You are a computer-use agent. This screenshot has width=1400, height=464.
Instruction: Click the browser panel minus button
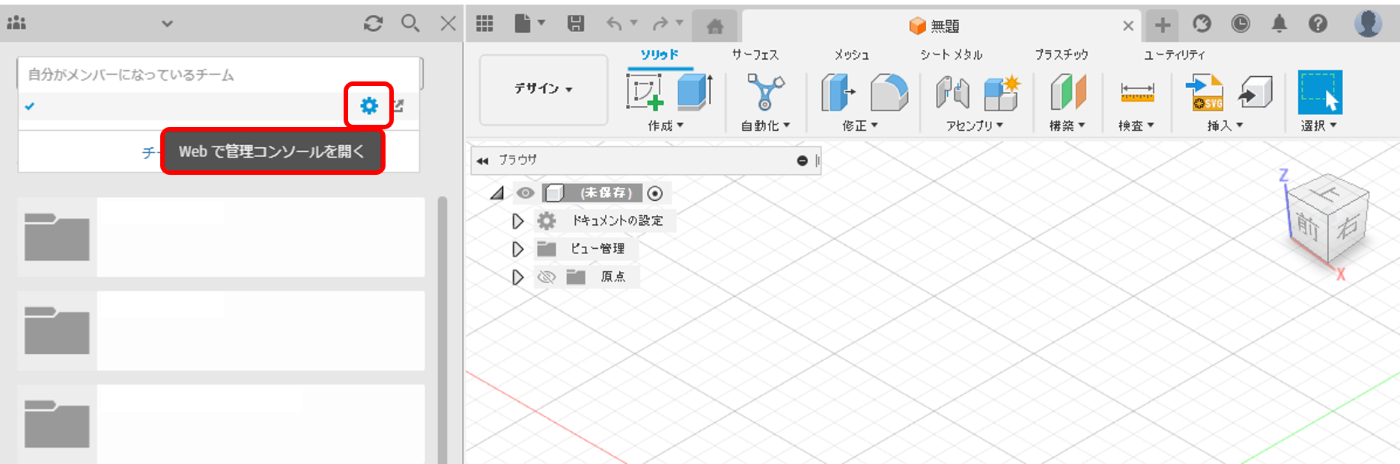(x=802, y=160)
